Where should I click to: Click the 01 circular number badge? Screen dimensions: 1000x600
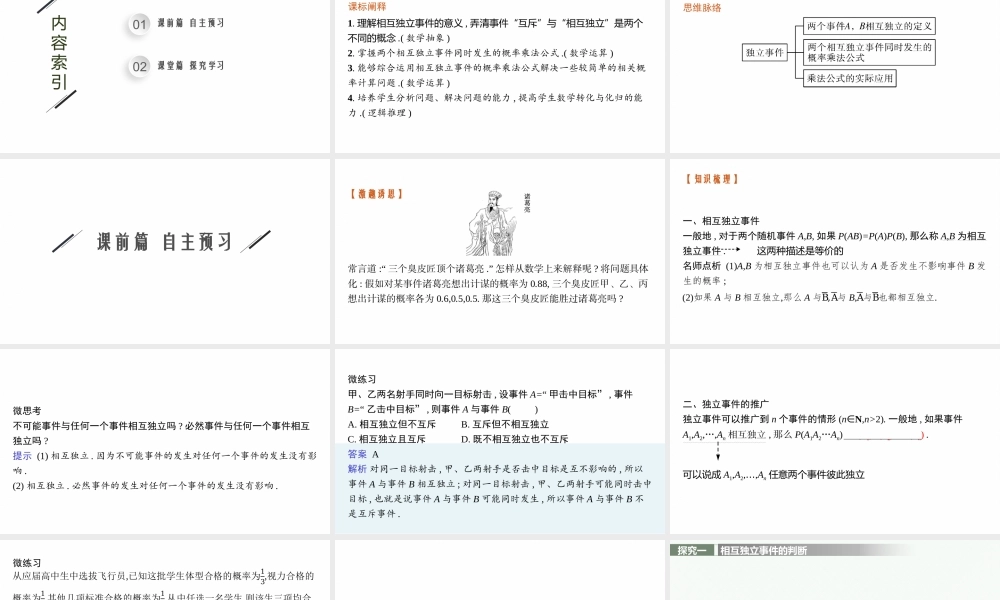140,23
